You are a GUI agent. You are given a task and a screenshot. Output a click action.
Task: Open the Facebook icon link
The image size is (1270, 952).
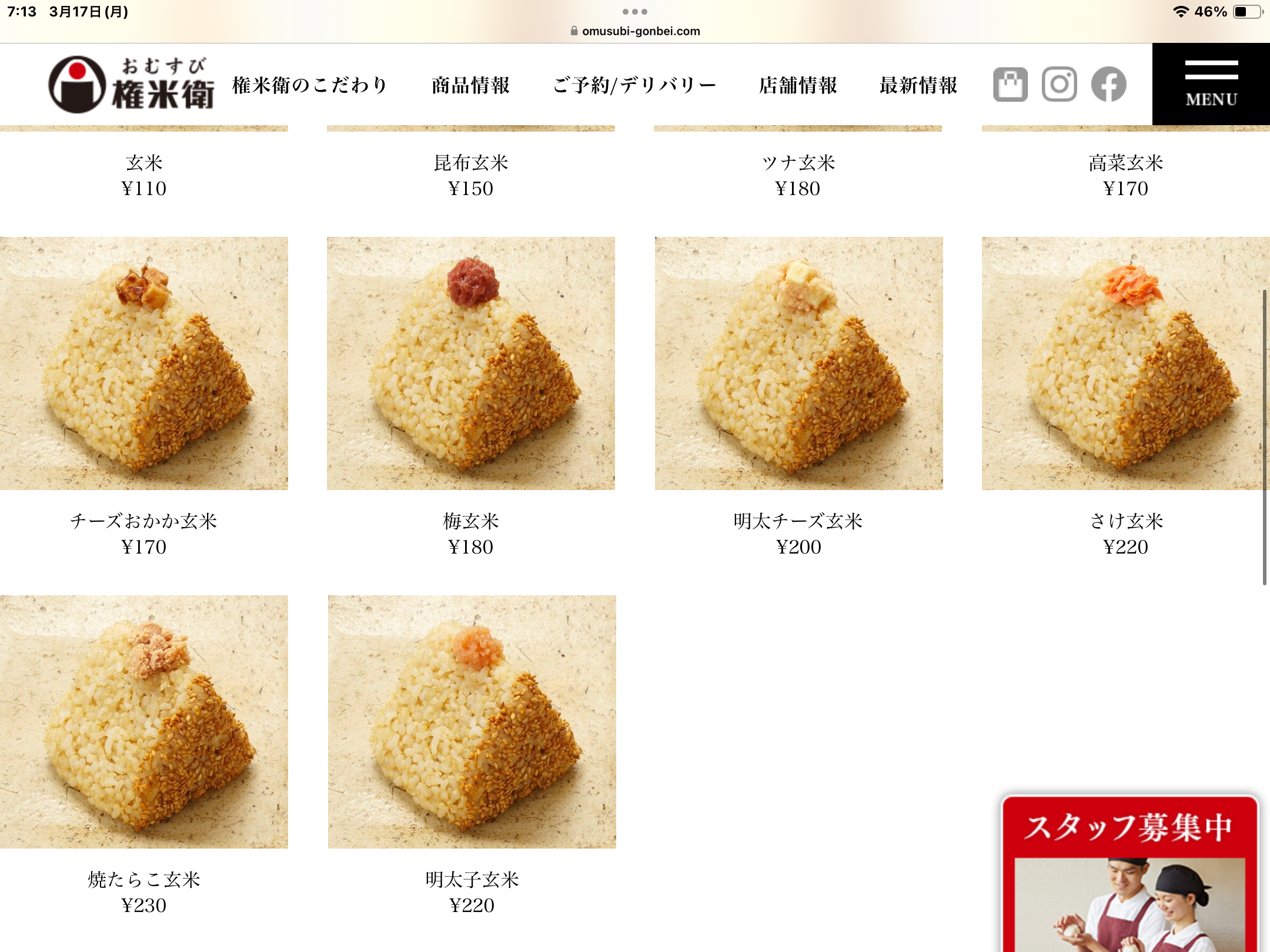(1108, 85)
